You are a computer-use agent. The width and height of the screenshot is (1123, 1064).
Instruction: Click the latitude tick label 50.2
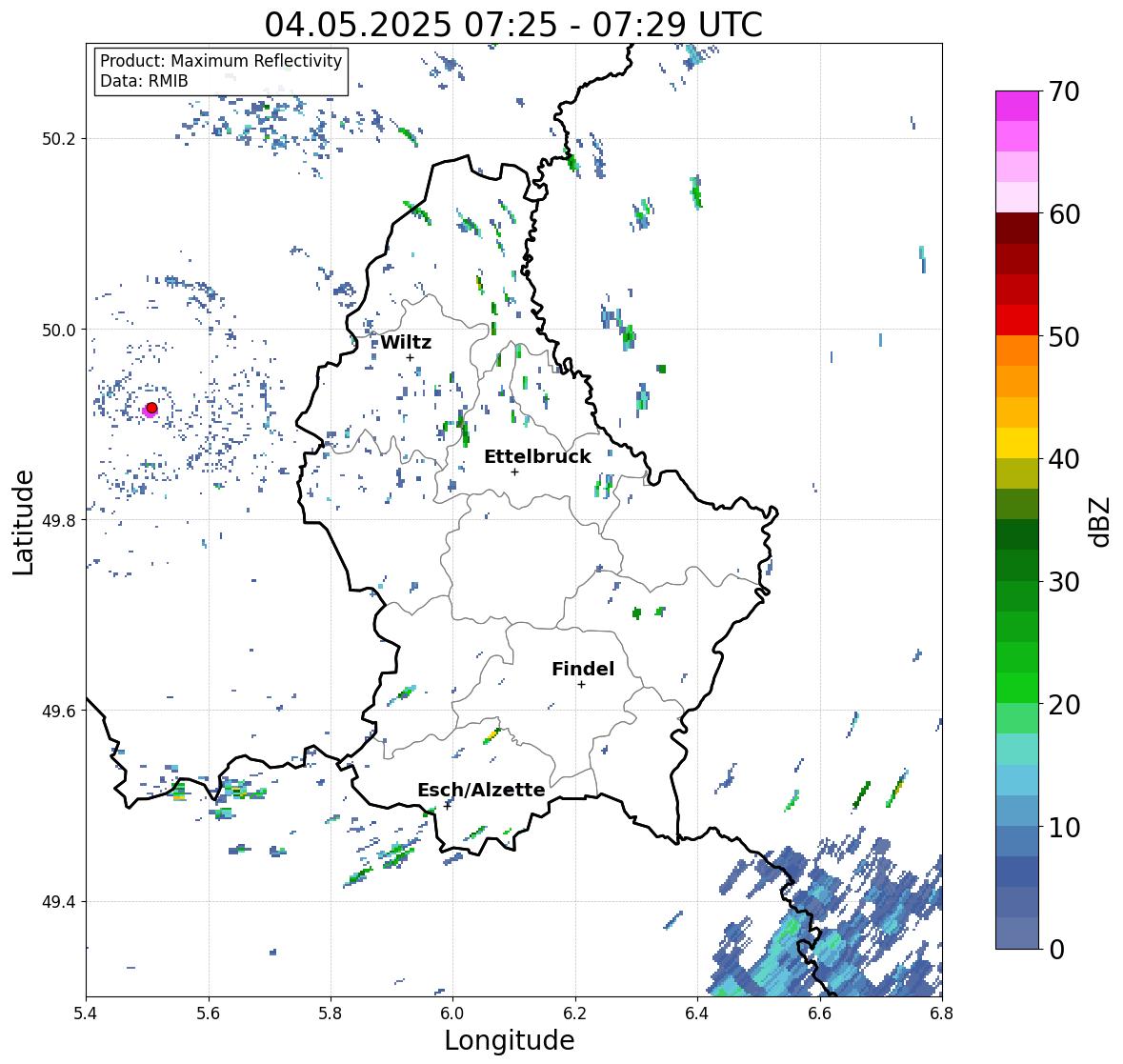[x=58, y=139]
